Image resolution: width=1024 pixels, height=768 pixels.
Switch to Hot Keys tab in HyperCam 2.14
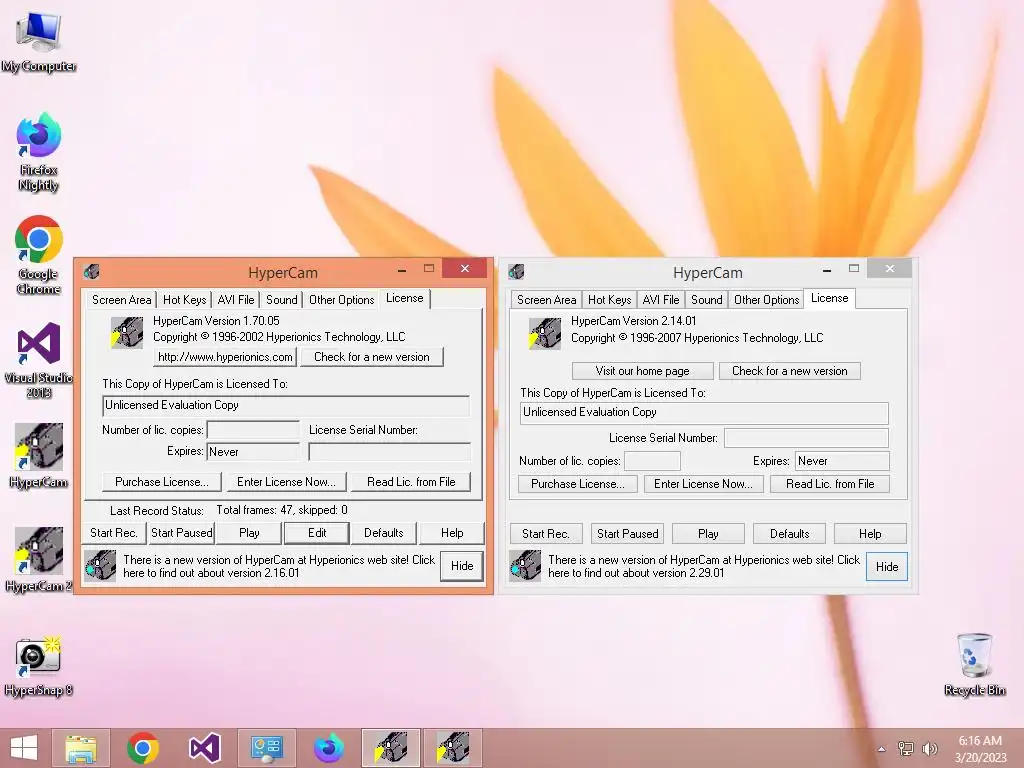click(x=609, y=300)
